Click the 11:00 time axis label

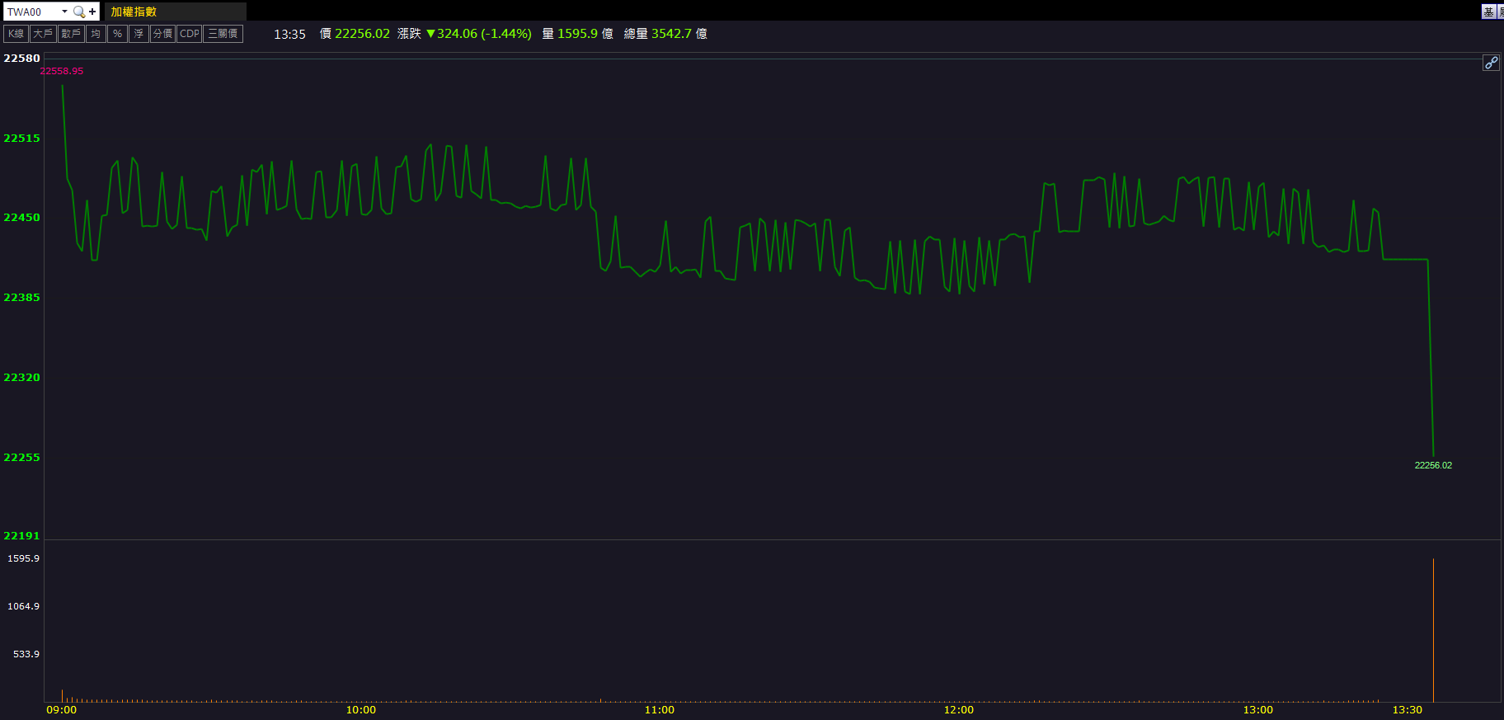[x=660, y=710]
